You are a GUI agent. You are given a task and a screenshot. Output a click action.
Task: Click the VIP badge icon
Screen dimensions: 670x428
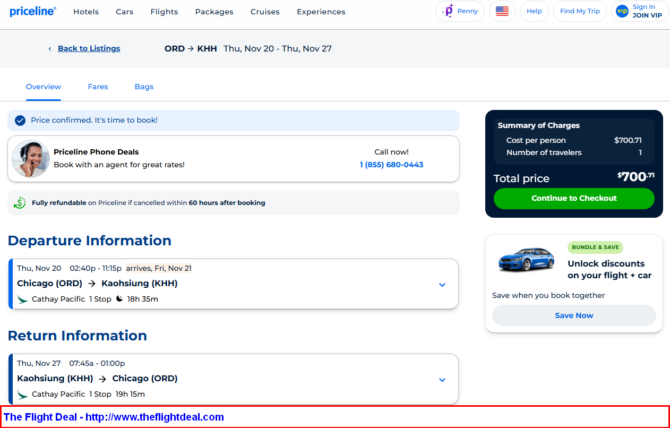622,11
